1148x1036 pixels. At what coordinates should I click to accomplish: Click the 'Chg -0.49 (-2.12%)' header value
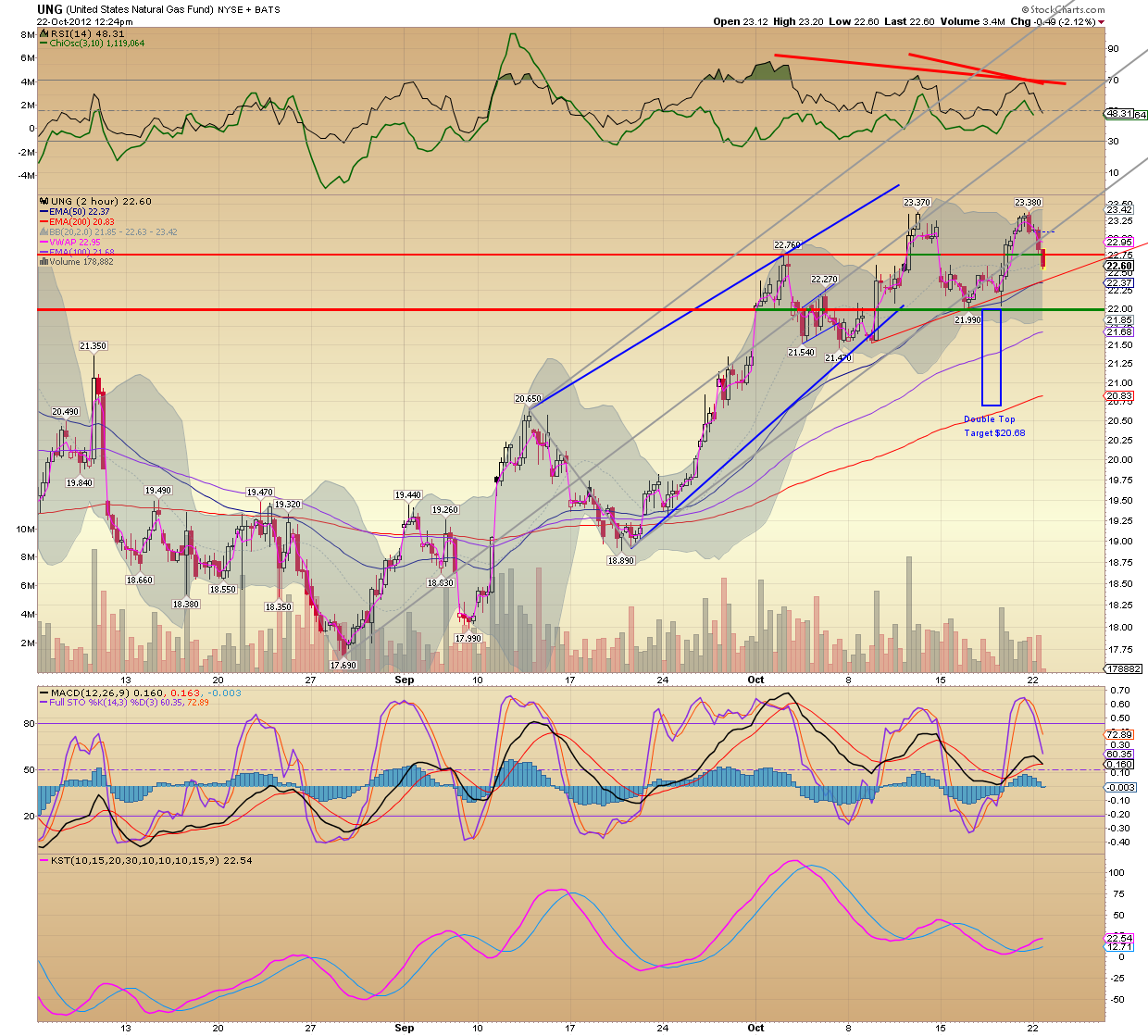tap(1053, 21)
